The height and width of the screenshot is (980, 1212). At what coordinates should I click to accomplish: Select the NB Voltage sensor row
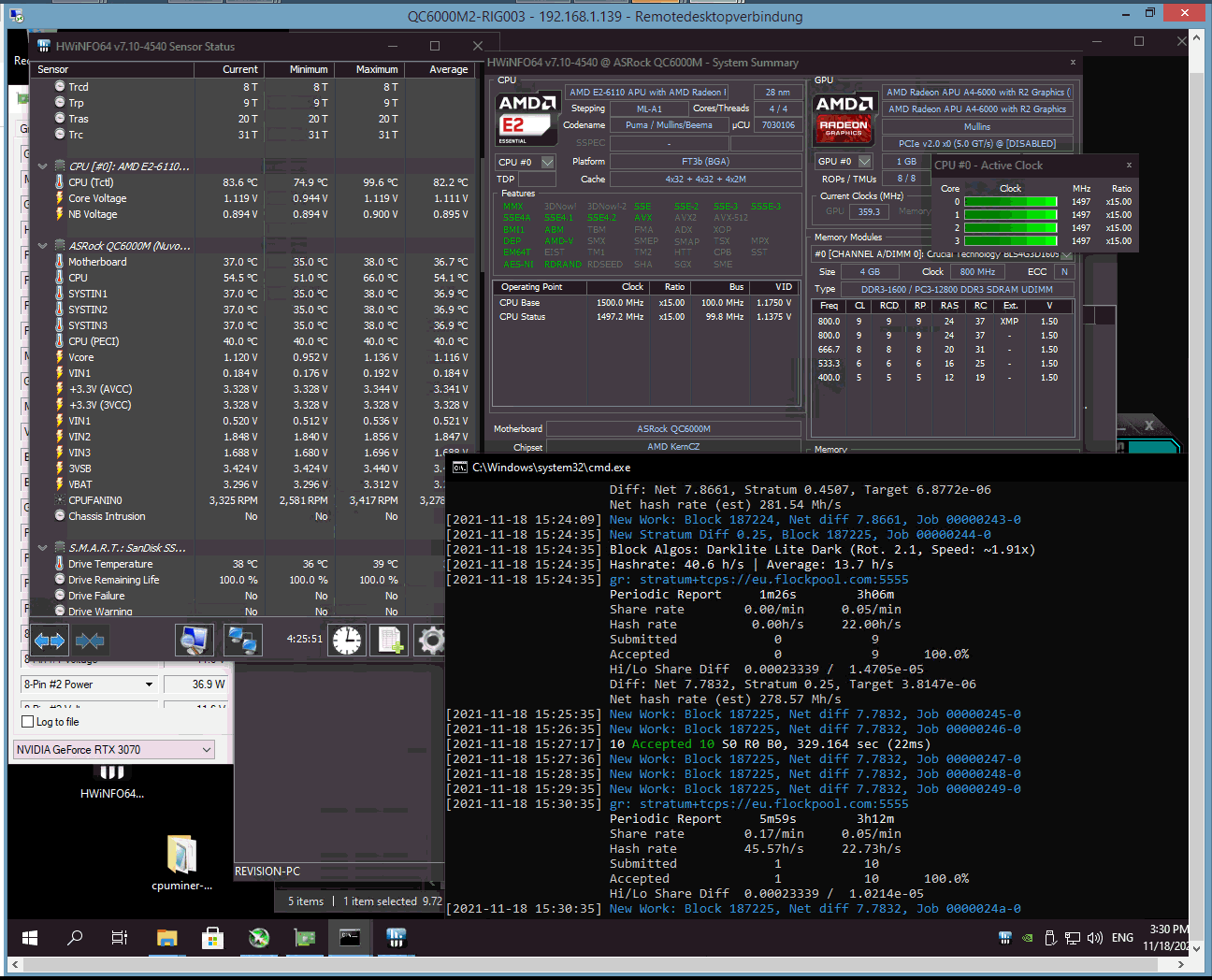(x=252, y=214)
